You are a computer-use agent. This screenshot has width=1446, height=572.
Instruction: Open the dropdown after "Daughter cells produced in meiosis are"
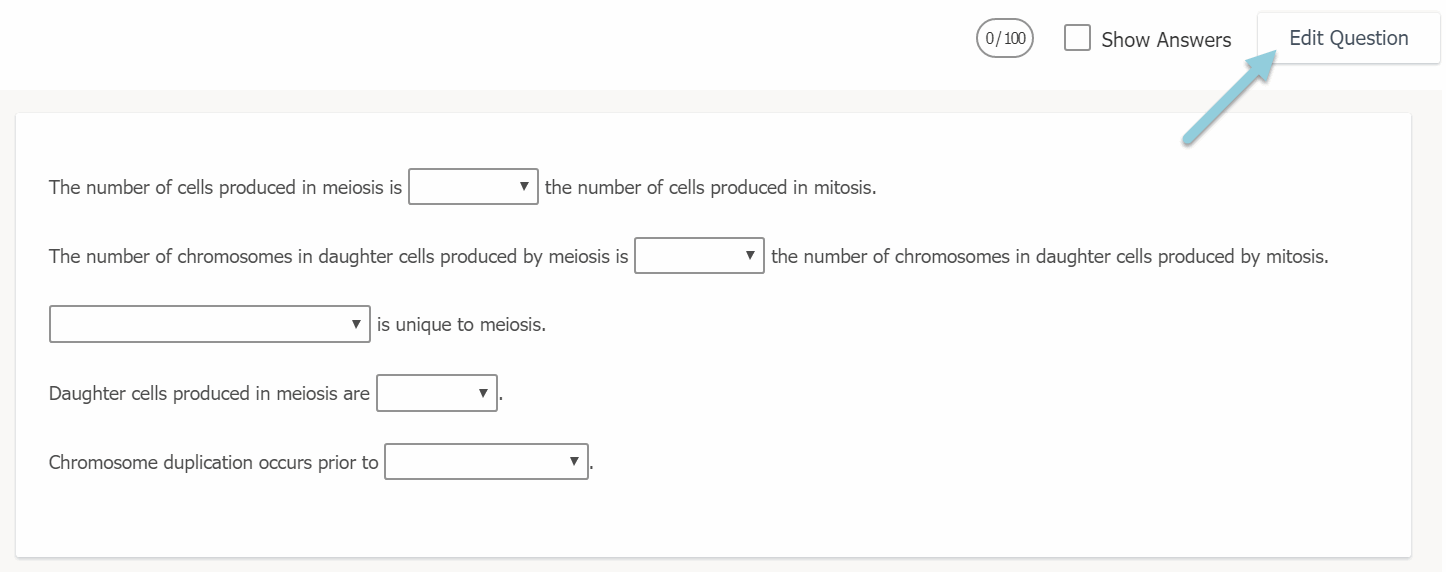pyautogui.click(x=436, y=393)
